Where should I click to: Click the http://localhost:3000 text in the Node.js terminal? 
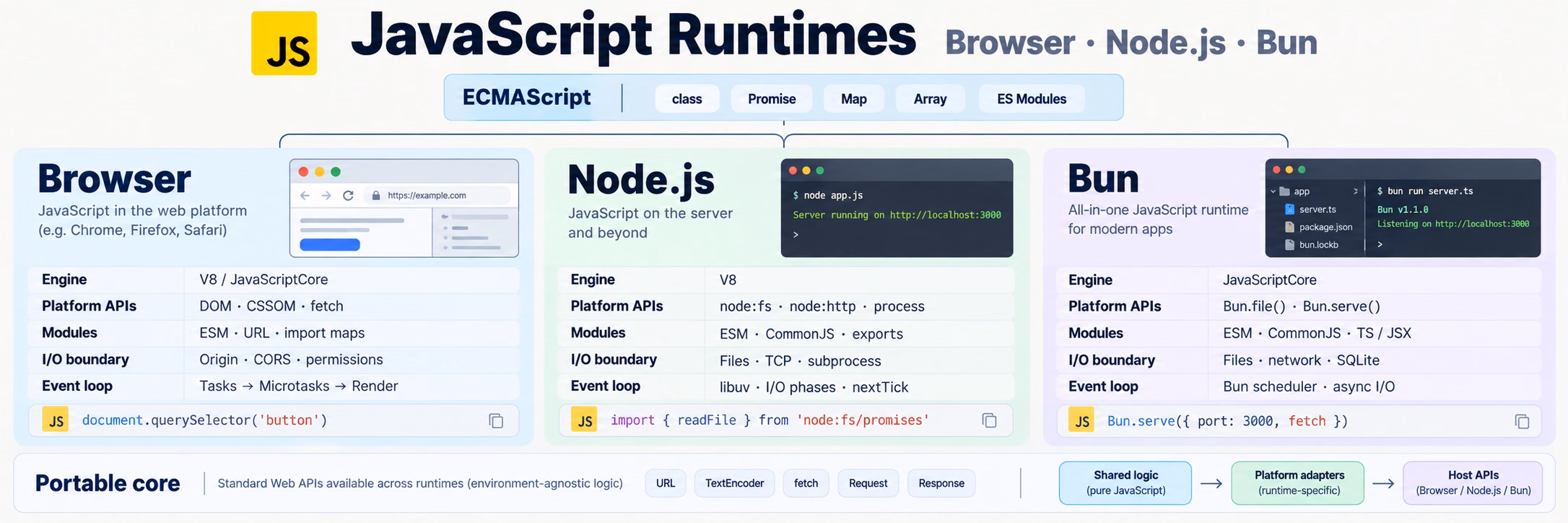pyautogui.click(x=945, y=215)
